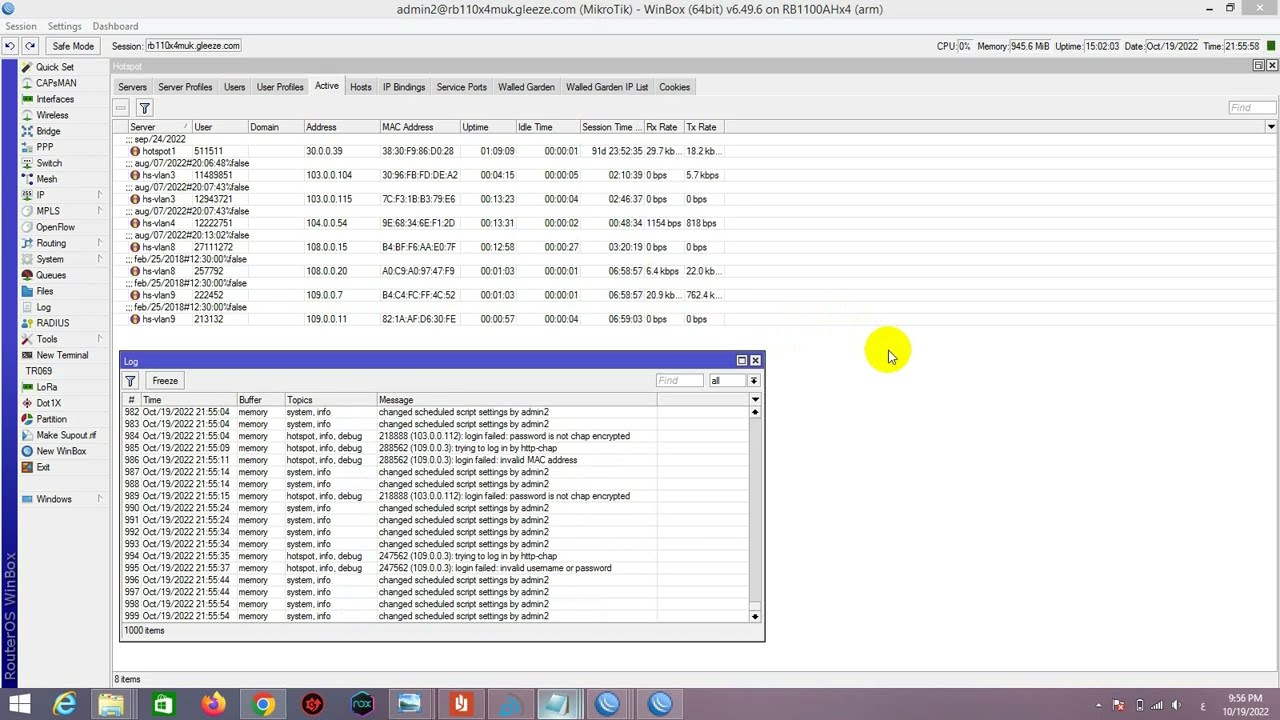Open New WinBox in sidebar
The width and height of the screenshot is (1280, 720).
tap(61, 451)
